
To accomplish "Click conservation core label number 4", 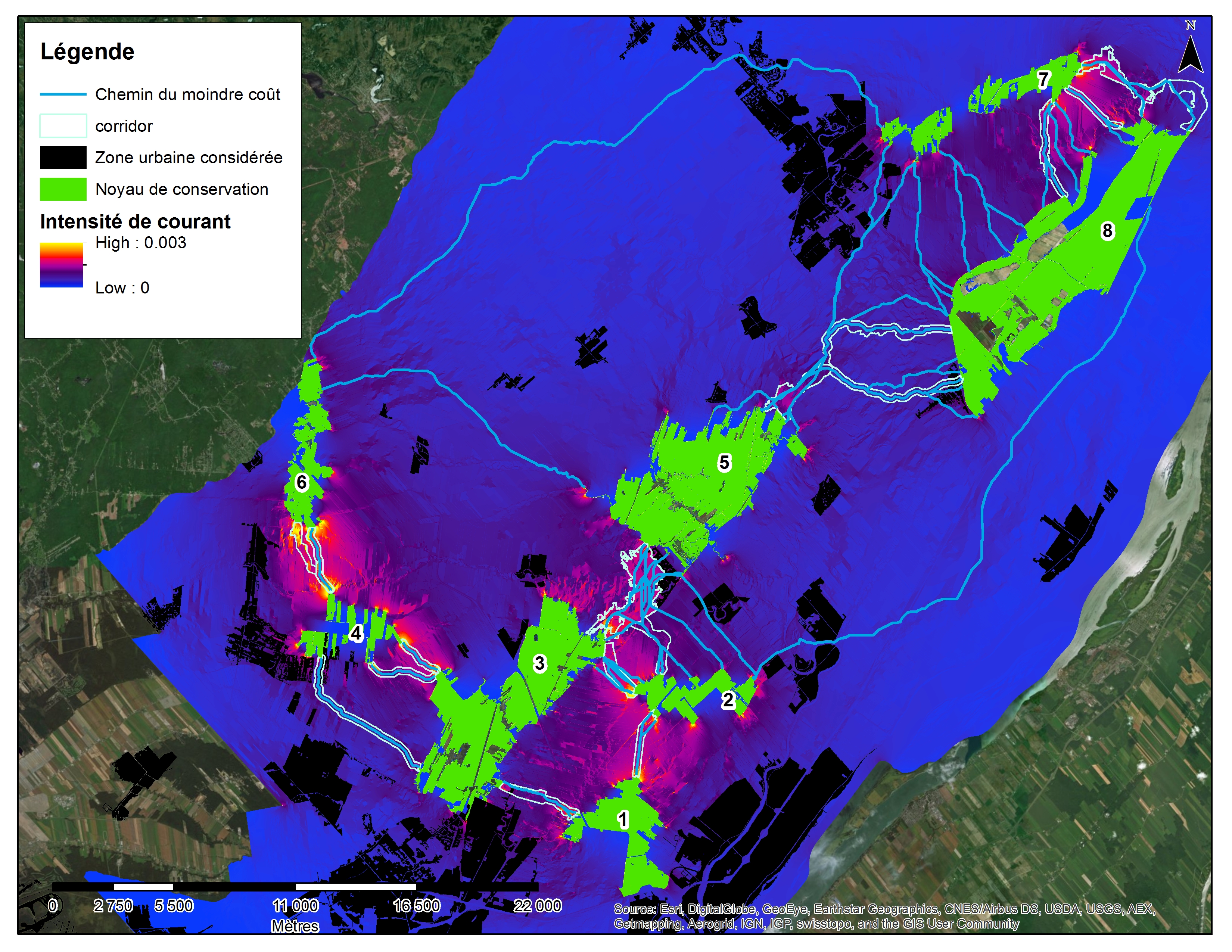I will [x=356, y=633].
